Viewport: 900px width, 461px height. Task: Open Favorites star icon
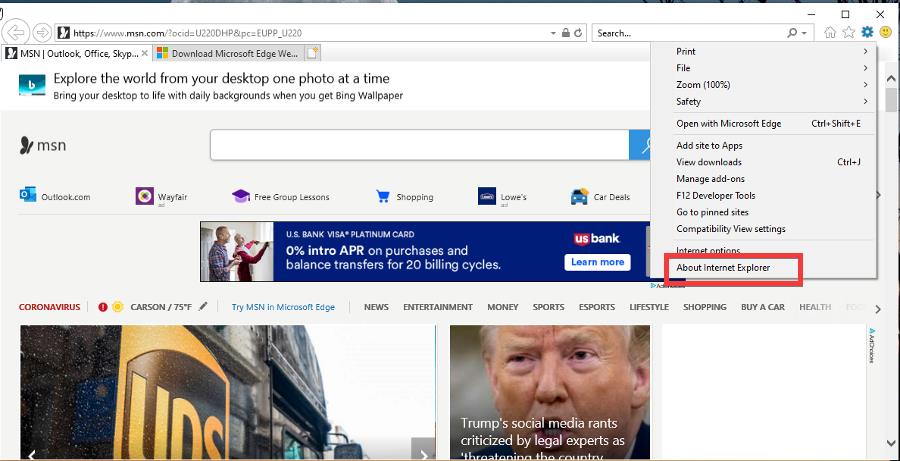[x=848, y=33]
